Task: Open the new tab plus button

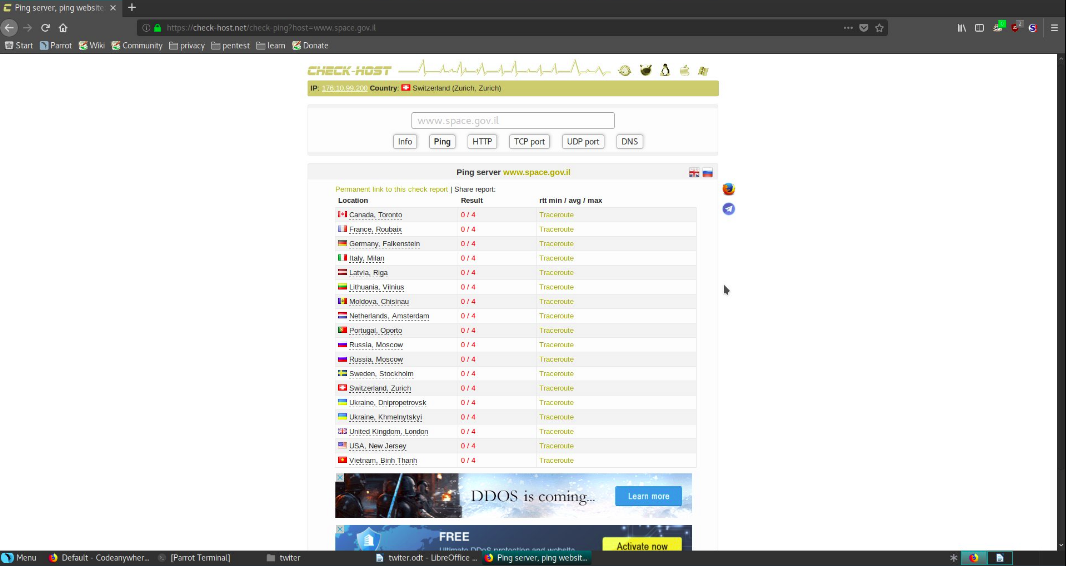Action: click(x=132, y=7)
